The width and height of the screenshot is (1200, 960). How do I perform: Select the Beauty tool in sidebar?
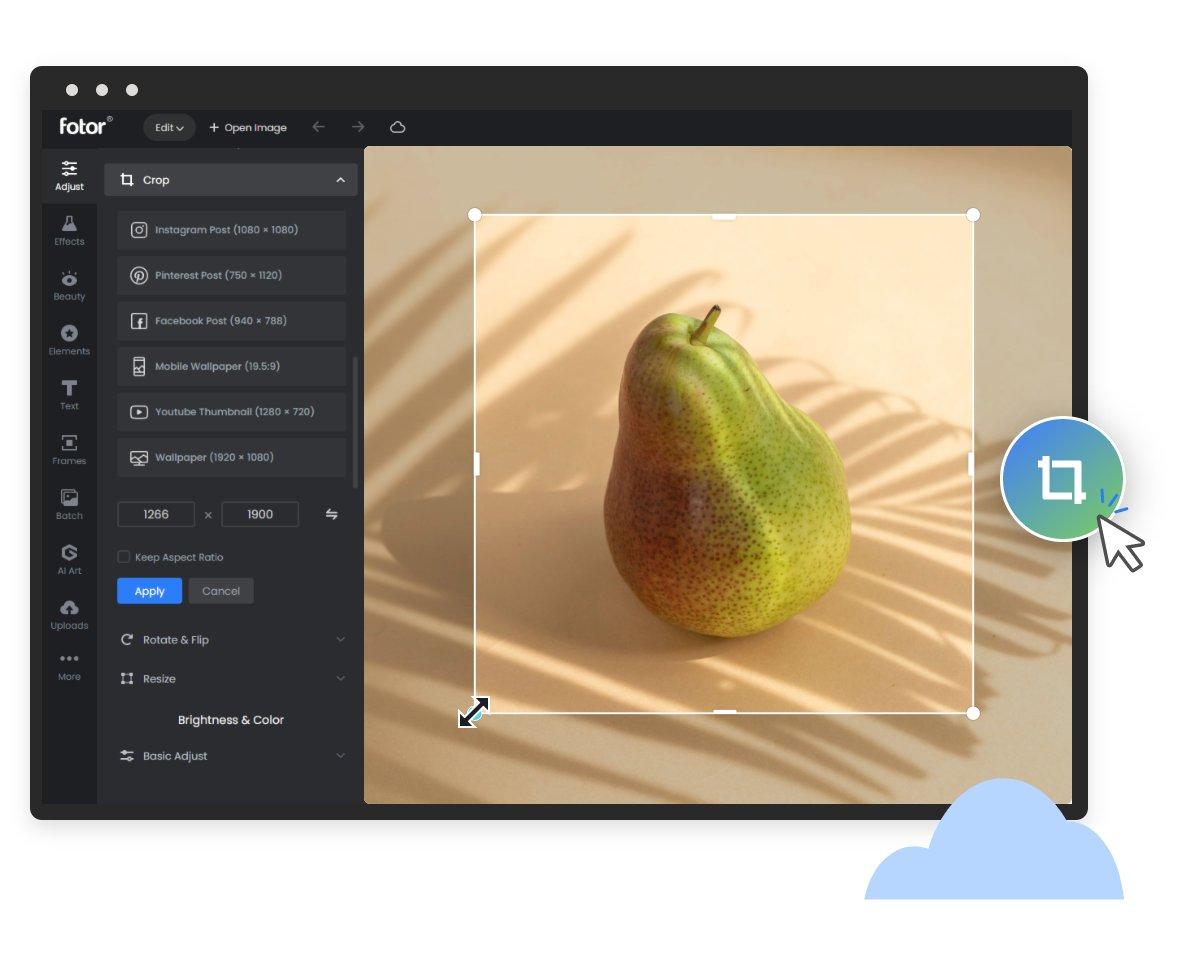pyautogui.click(x=68, y=284)
